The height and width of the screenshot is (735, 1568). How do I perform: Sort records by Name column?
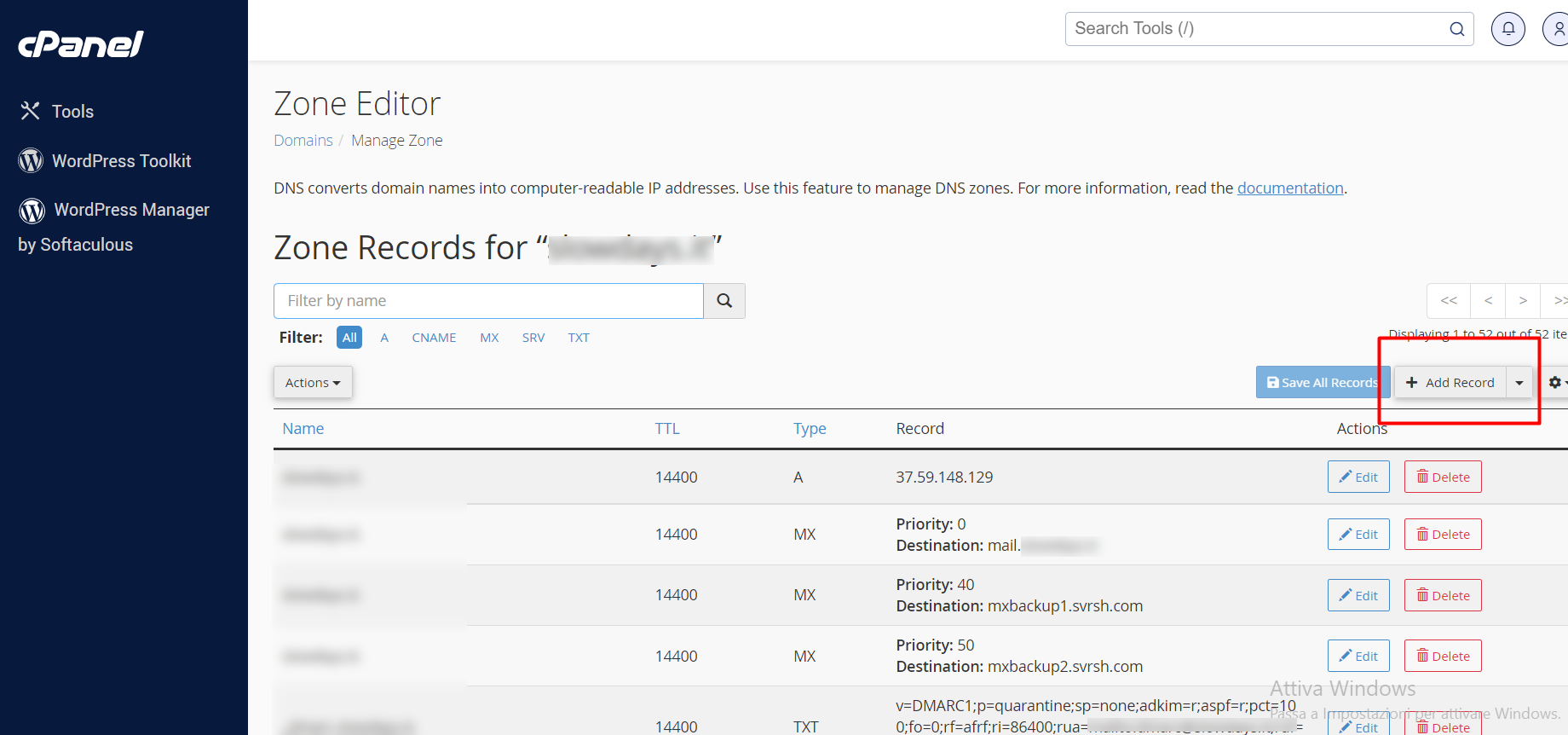coord(303,429)
